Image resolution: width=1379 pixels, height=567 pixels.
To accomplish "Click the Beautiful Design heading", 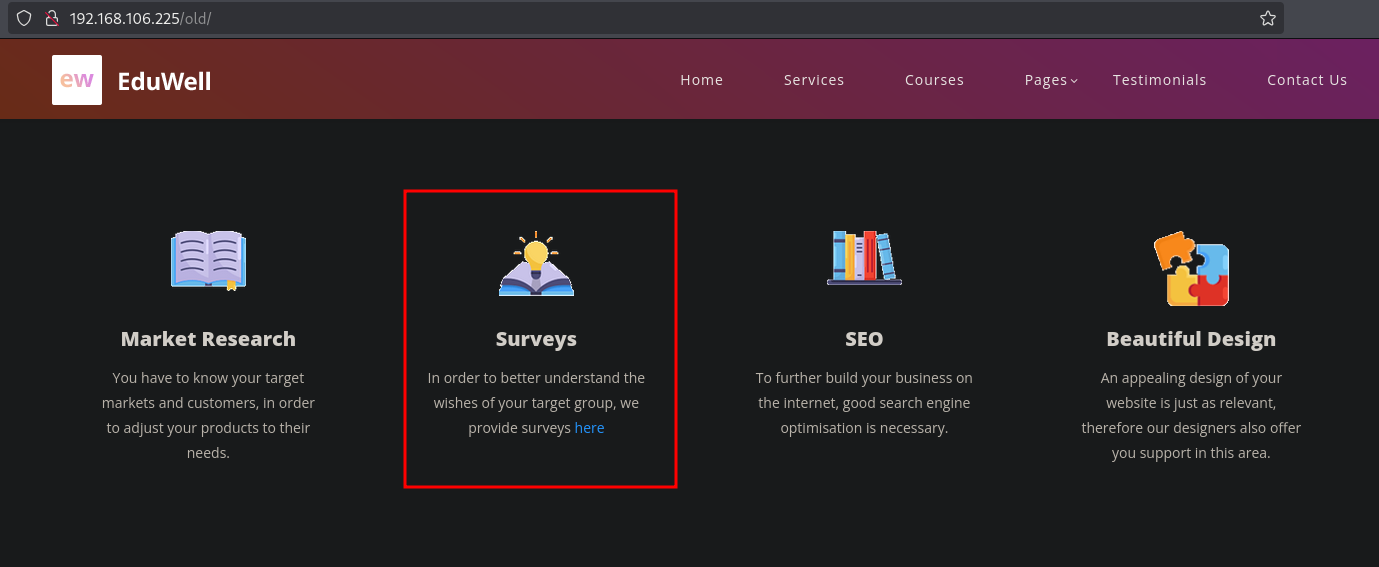I will click(x=1191, y=339).
